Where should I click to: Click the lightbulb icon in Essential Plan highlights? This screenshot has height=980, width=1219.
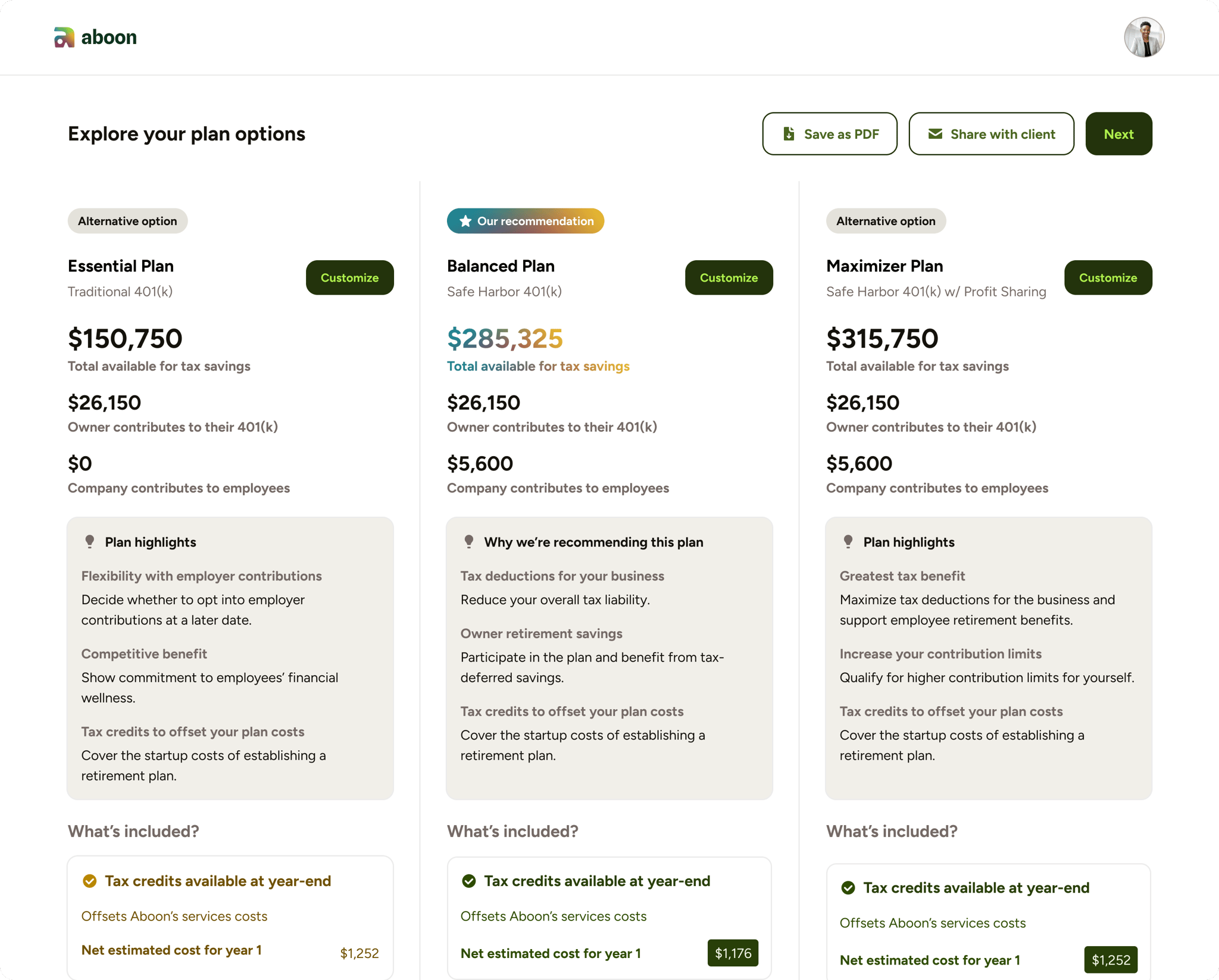tap(90, 541)
